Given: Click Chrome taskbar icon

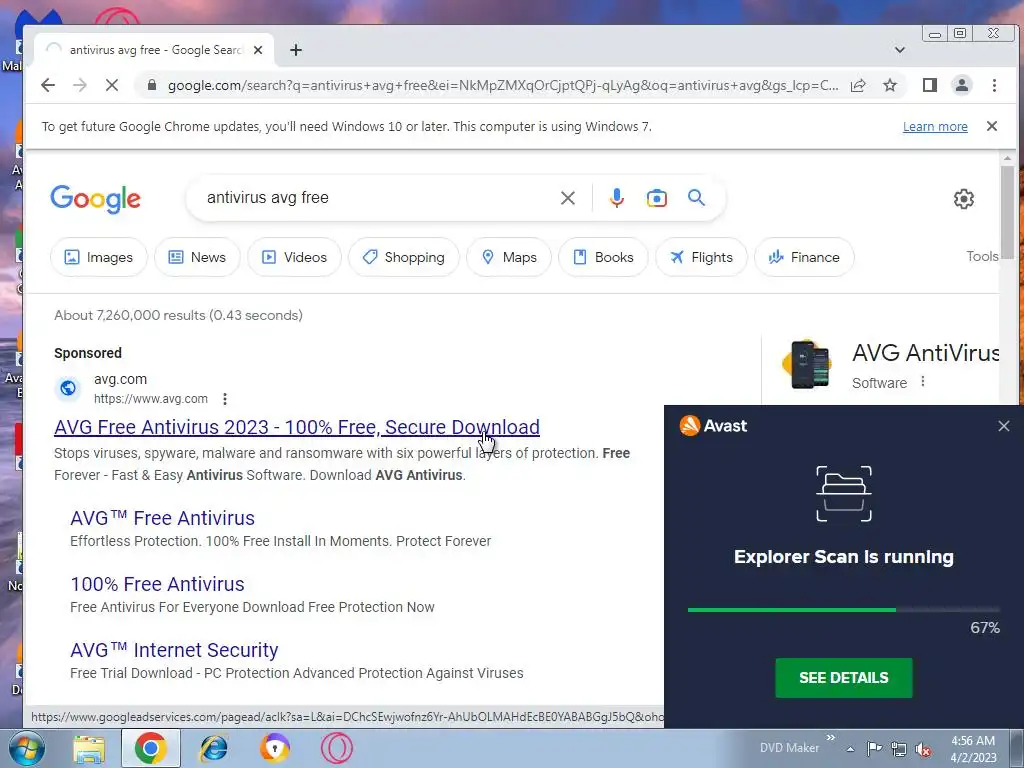Looking at the screenshot, I should (150, 748).
